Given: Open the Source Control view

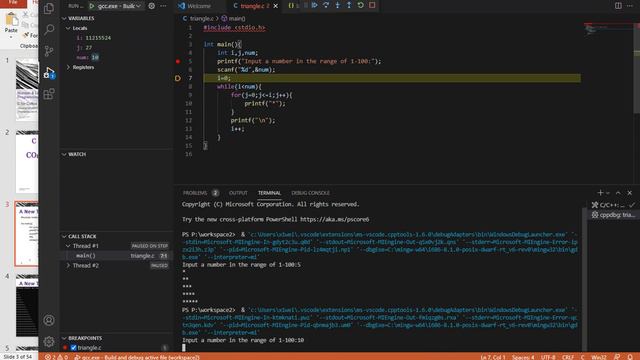Looking at the screenshot, I should [x=49, y=51].
